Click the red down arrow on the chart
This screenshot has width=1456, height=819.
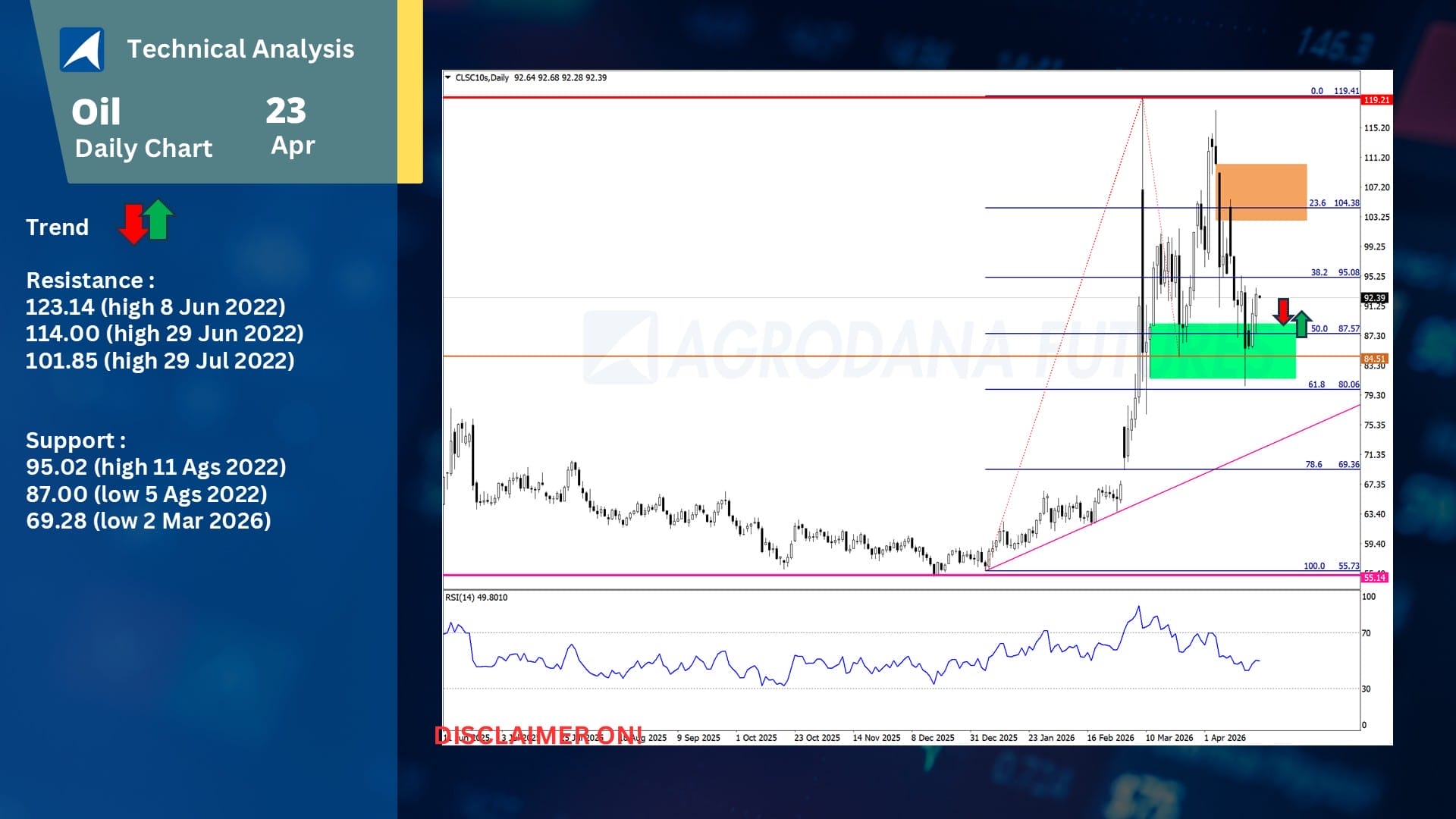point(1282,312)
